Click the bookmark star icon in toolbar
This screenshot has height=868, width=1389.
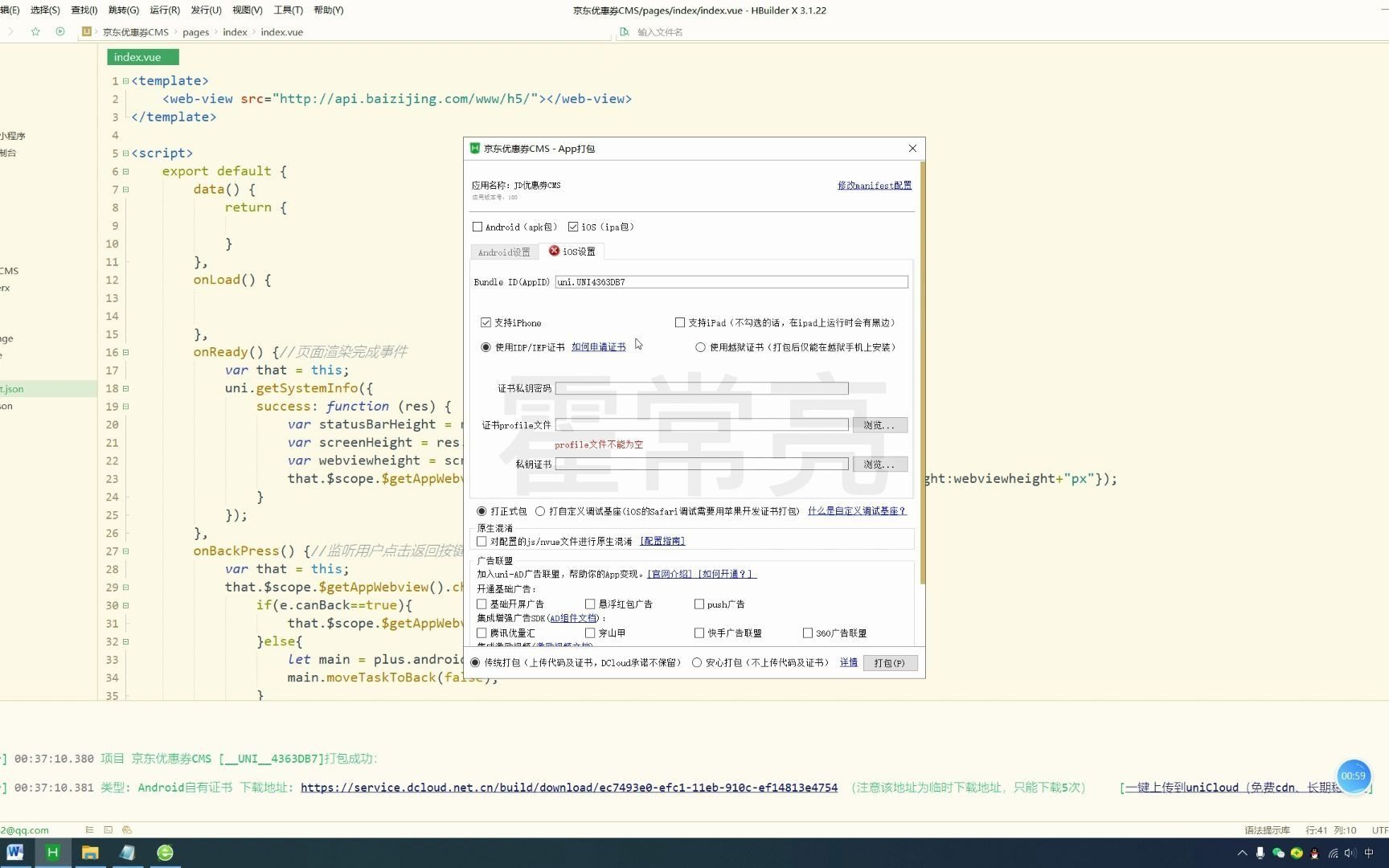[35, 32]
